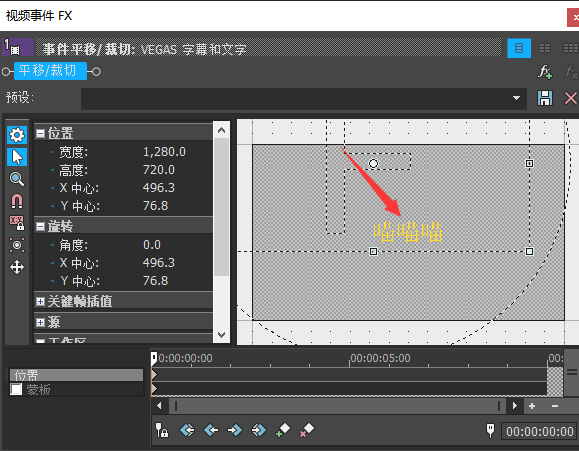Expand the 源 section

[x=40, y=322]
